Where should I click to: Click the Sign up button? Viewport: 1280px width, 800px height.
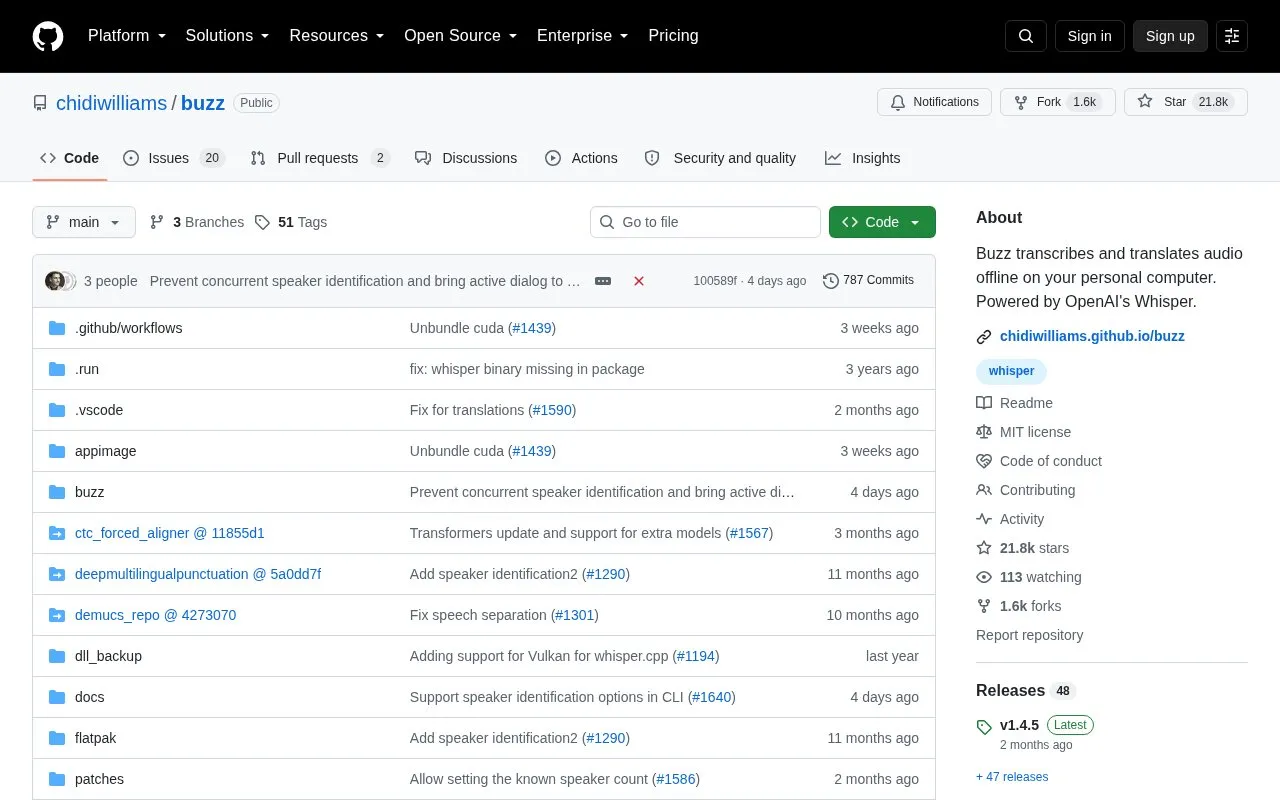(1170, 36)
